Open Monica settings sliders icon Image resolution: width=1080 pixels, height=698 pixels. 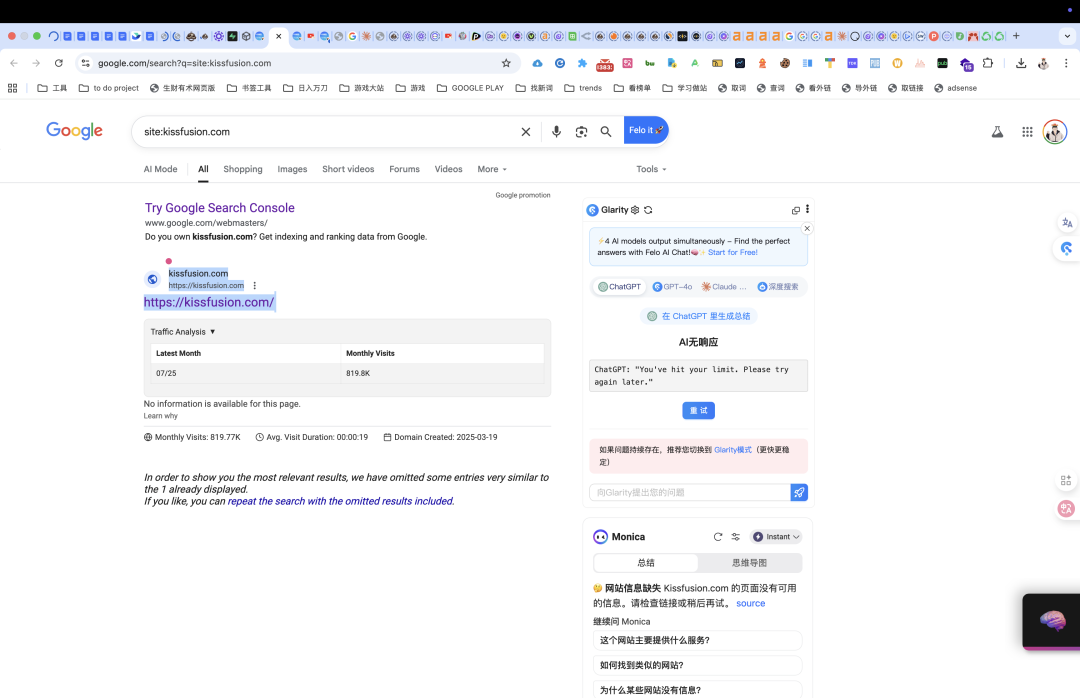[x=736, y=537]
